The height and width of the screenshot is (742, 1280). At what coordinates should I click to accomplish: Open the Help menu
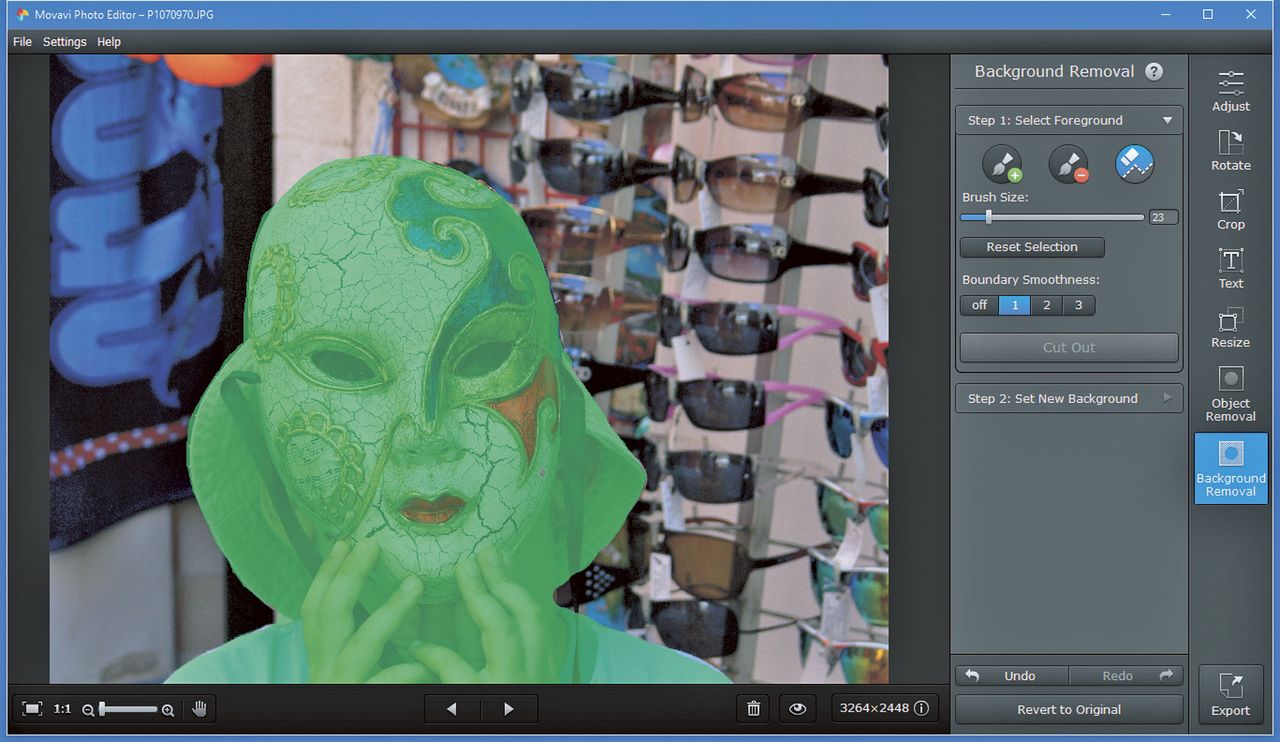pos(109,42)
